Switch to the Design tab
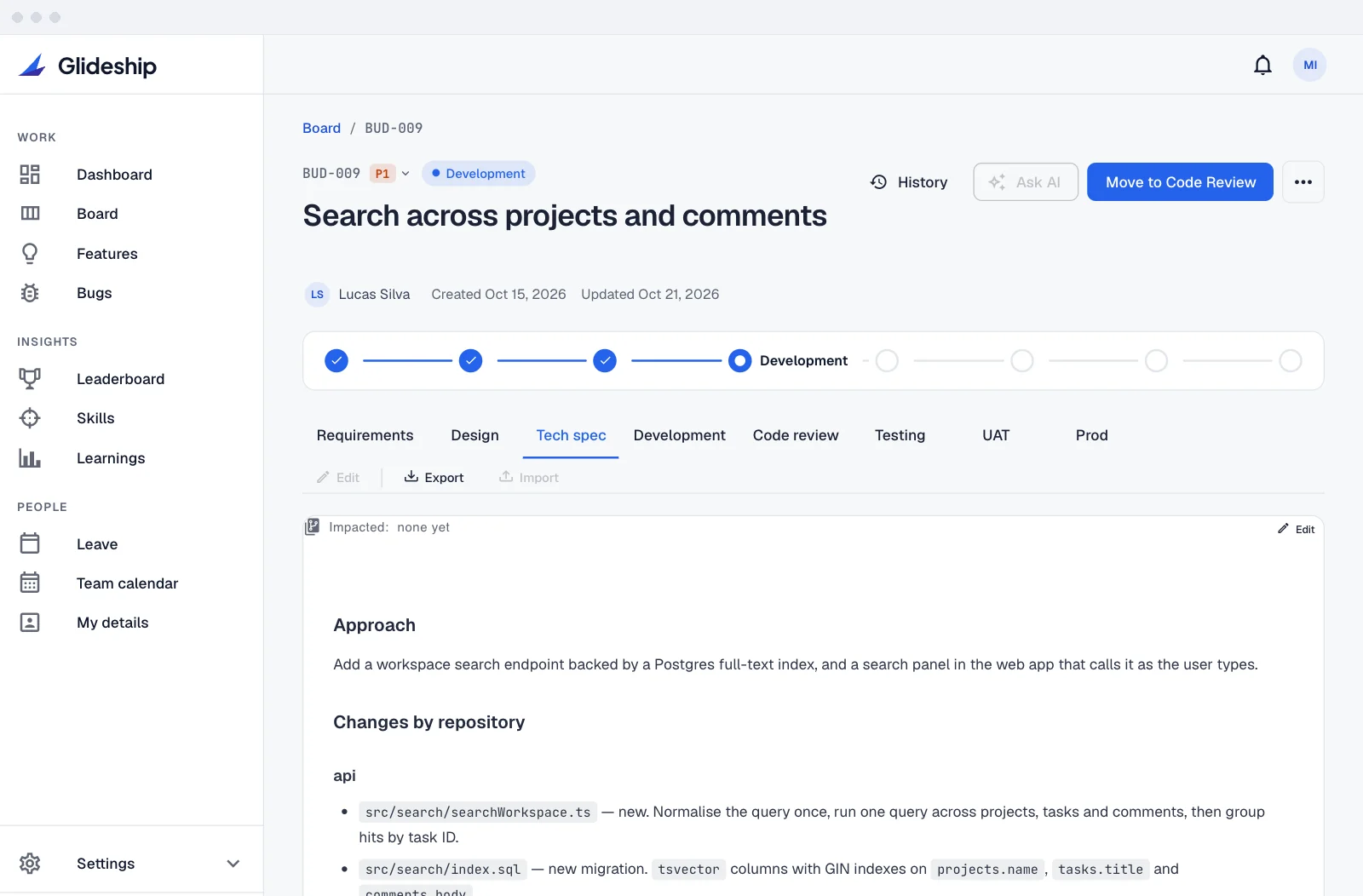The width and height of the screenshot is (1363, 896). pos(474,435)
